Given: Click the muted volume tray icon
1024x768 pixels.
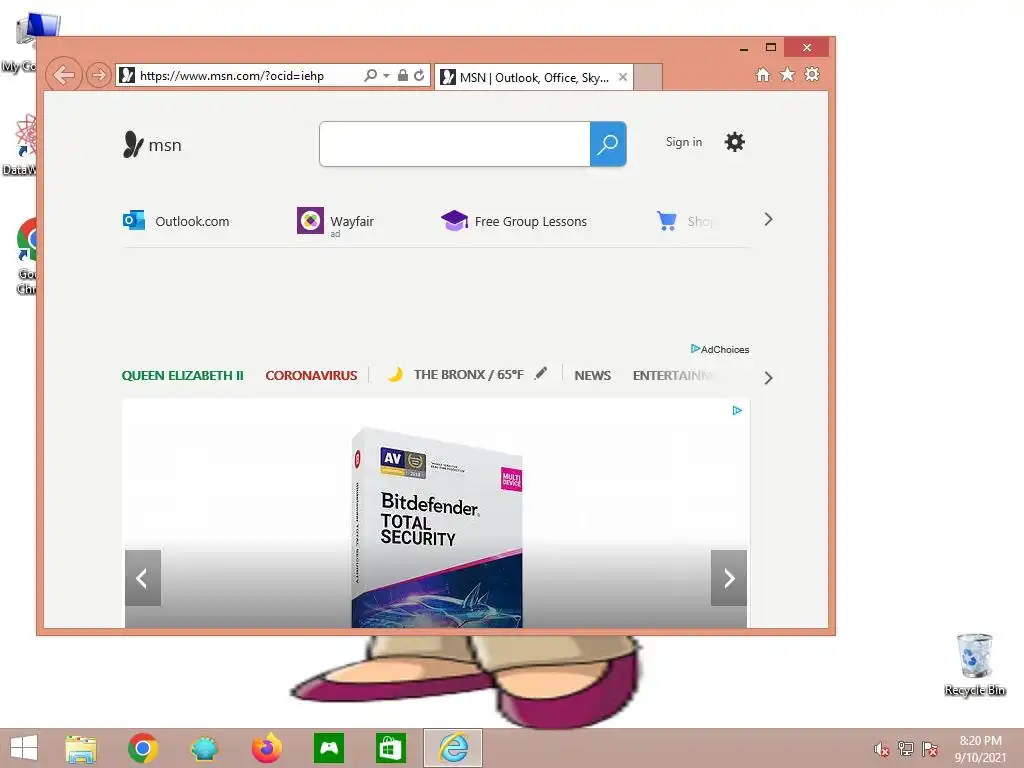Looking at the screenshot, I should pos(882,749).
